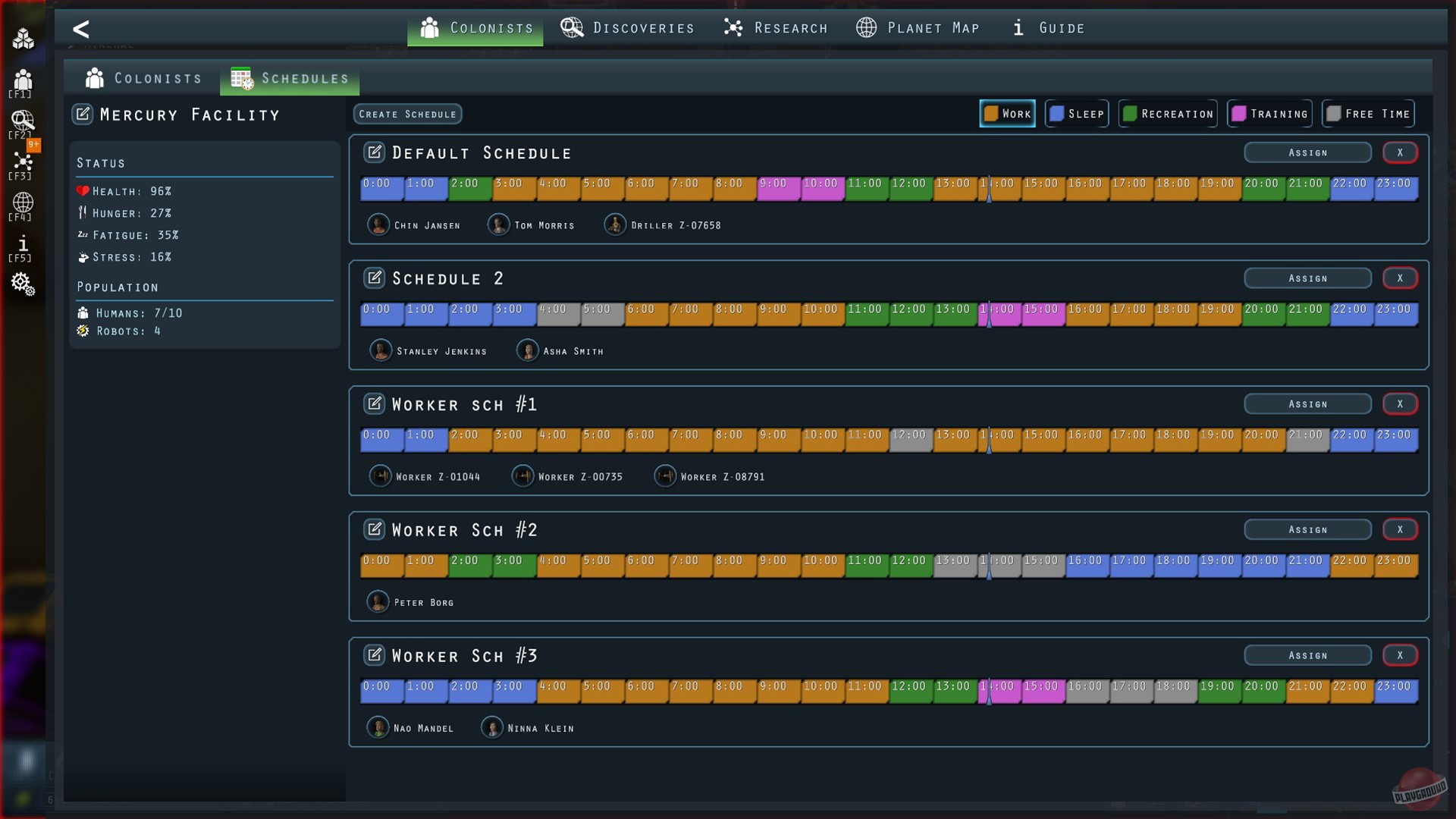Open discoveries magnifier sidebar icon F2

point(23,121)
